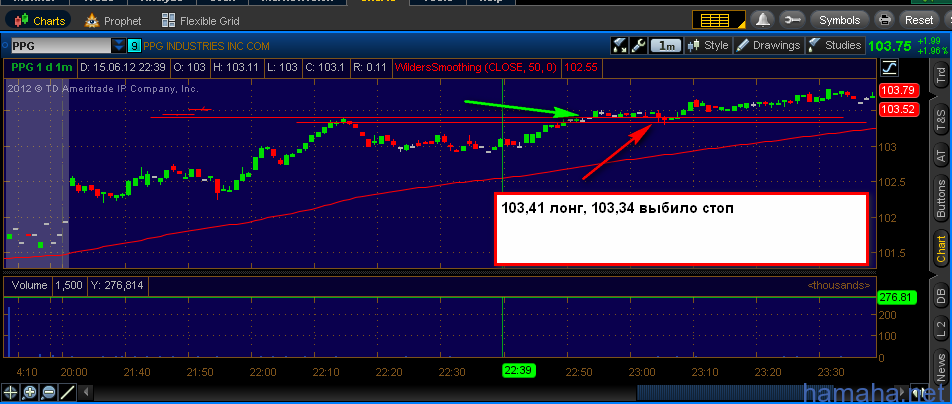Viewport: 952px width, 404px height.
Task: Open the wrench setup icon in top bar
Action: pos(792,20)
